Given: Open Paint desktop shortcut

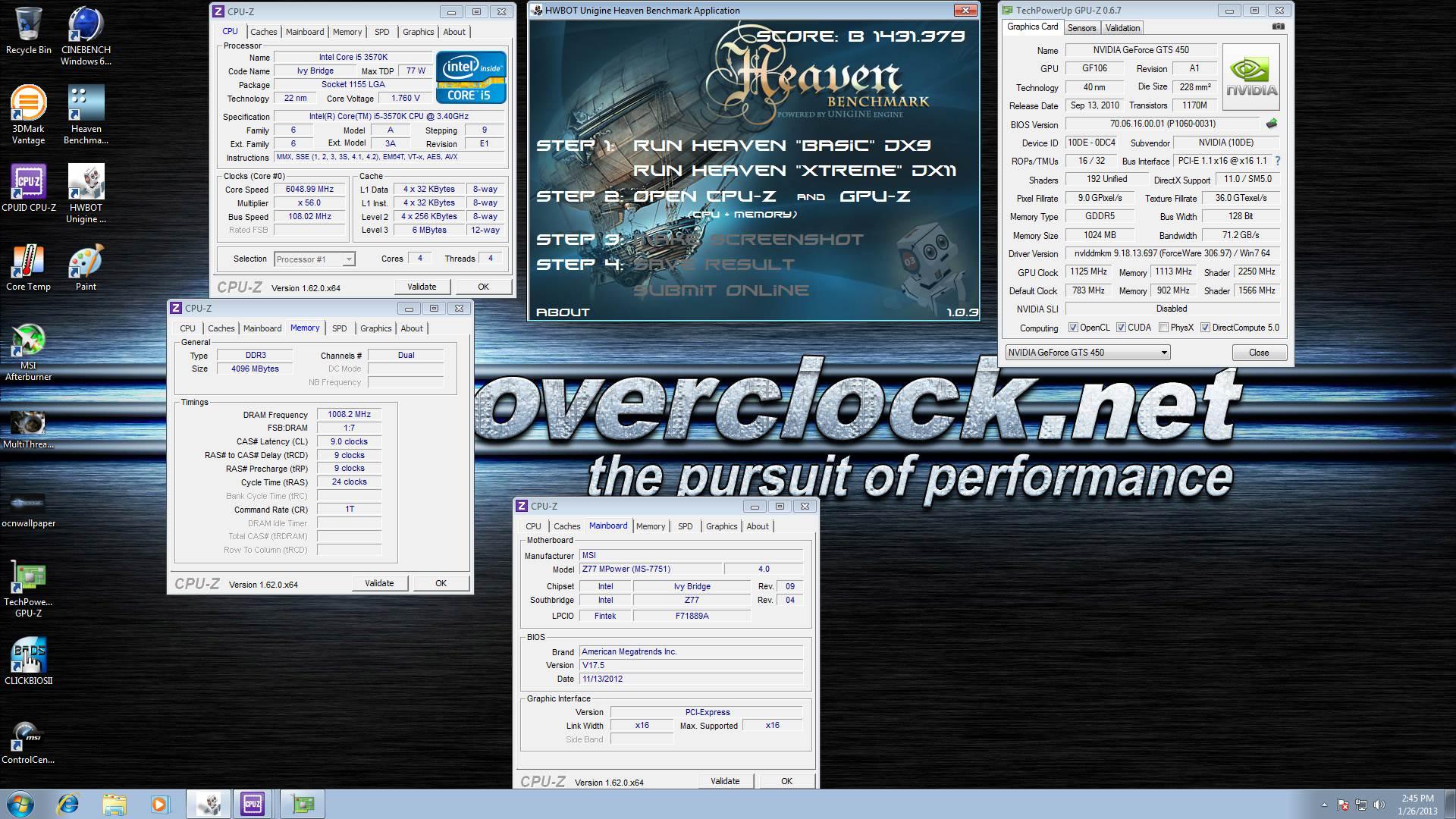Looking at the screenshot, I should coord(86,267).
